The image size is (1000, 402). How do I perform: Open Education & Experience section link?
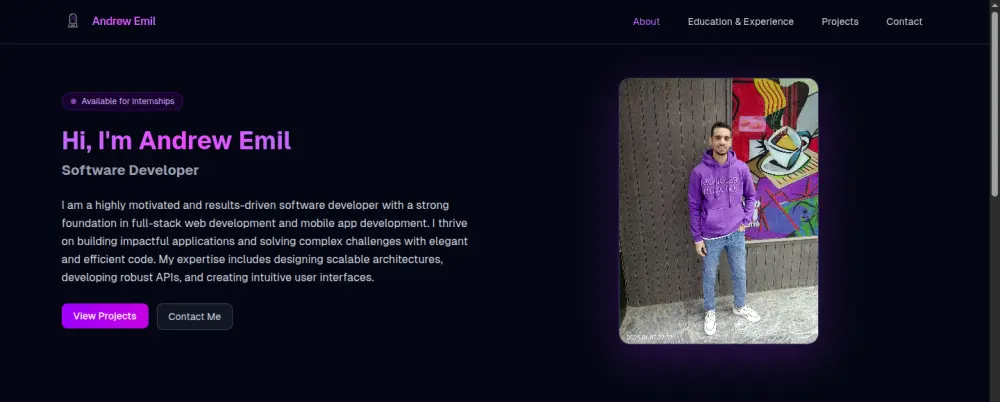point(740,22)
